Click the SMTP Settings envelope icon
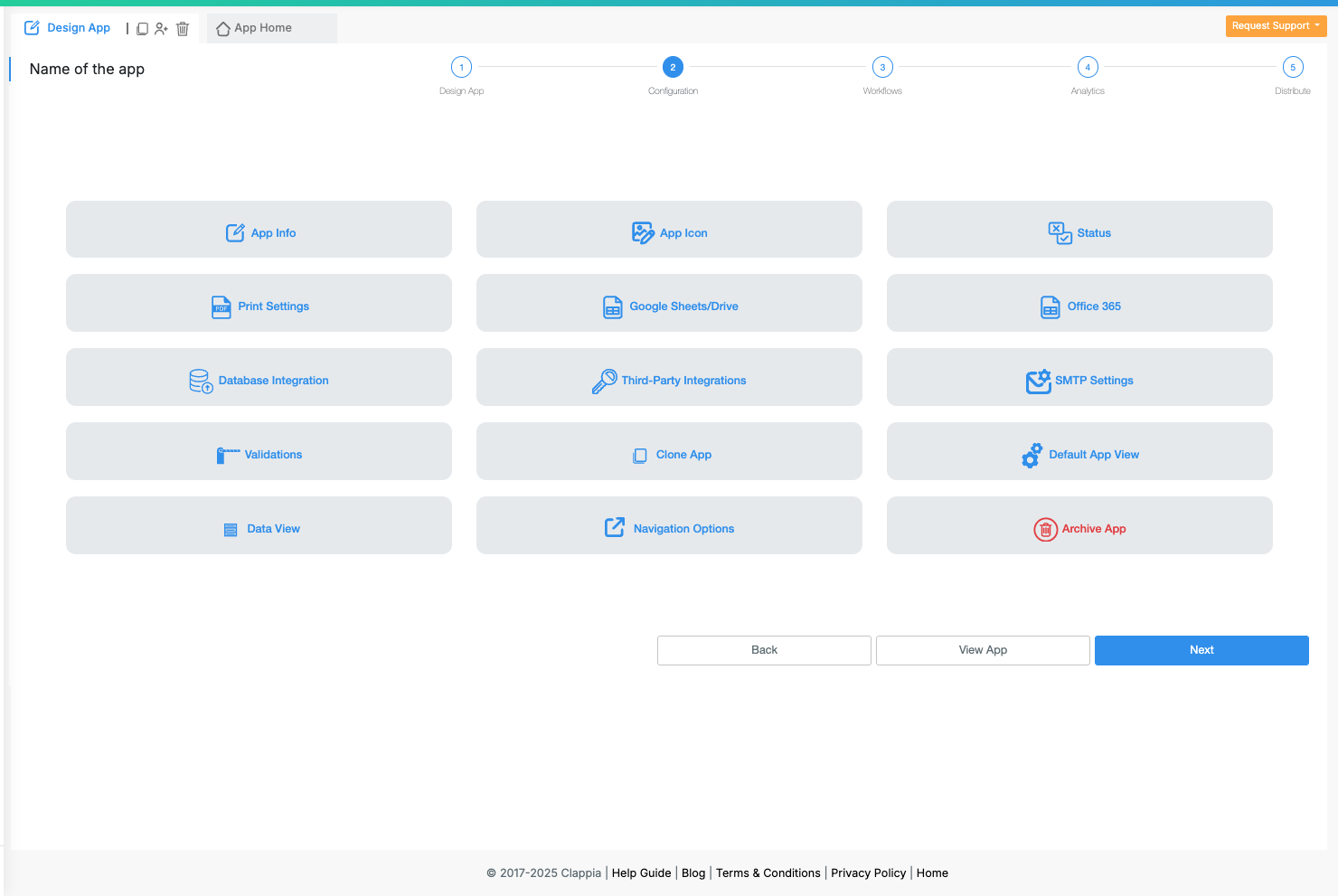This screenshot has width=1338, height=896. pyautogui.click(x=1039, y=382)
